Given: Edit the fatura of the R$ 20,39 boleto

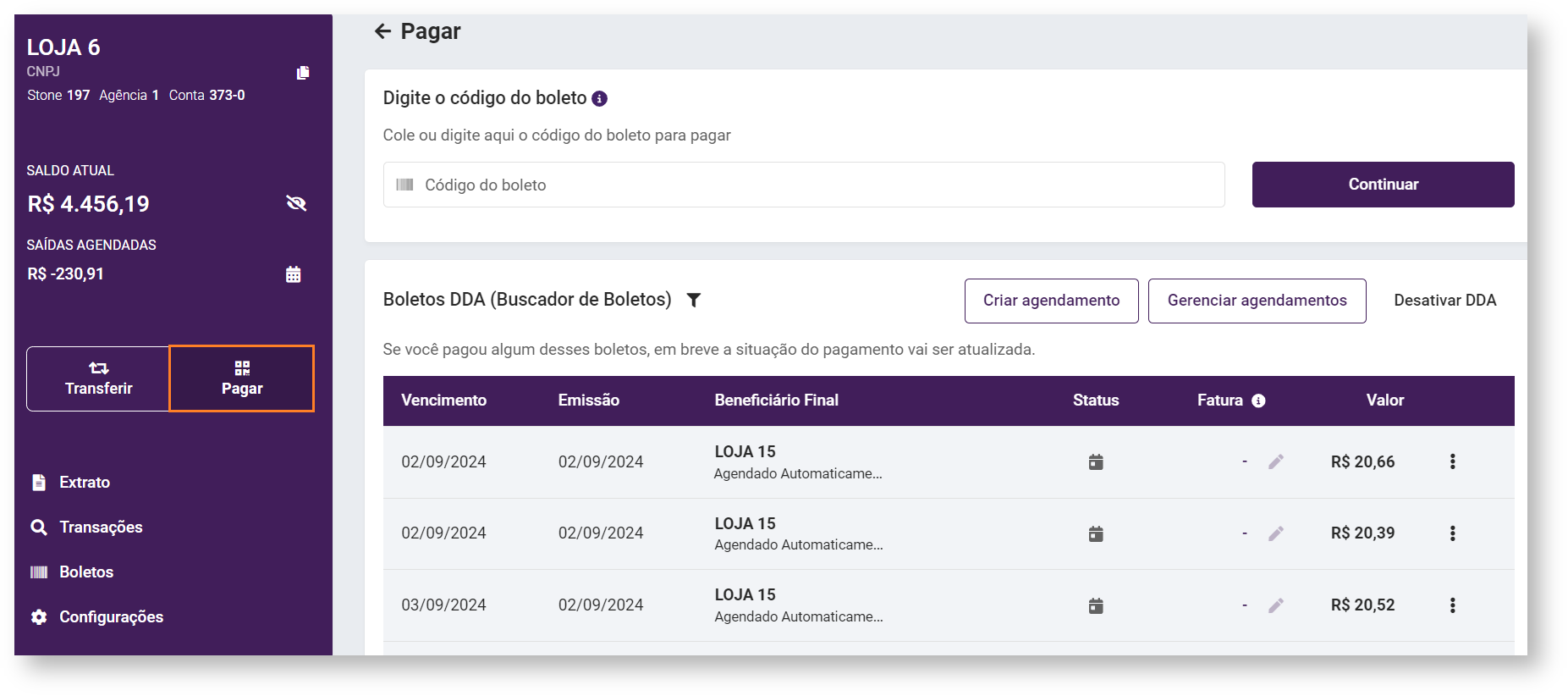Looking at the screenshot, I should coord(1276,533).
